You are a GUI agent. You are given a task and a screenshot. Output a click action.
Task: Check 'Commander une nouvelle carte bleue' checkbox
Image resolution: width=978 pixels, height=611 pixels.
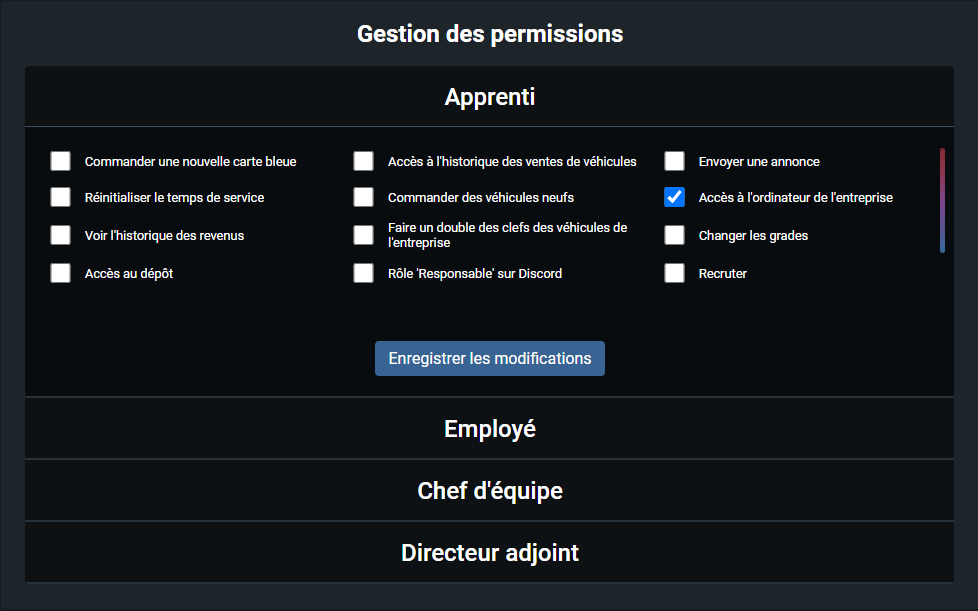click(61, 161)
